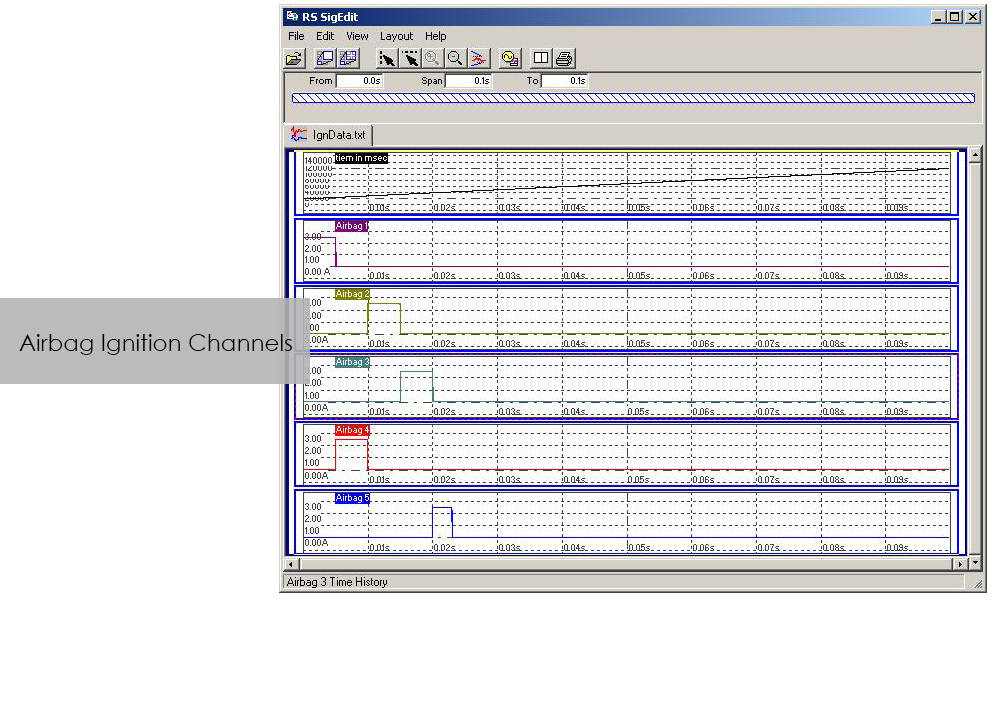
Task: Click the second tiled windows layout icon
Action: pos(347,59)
